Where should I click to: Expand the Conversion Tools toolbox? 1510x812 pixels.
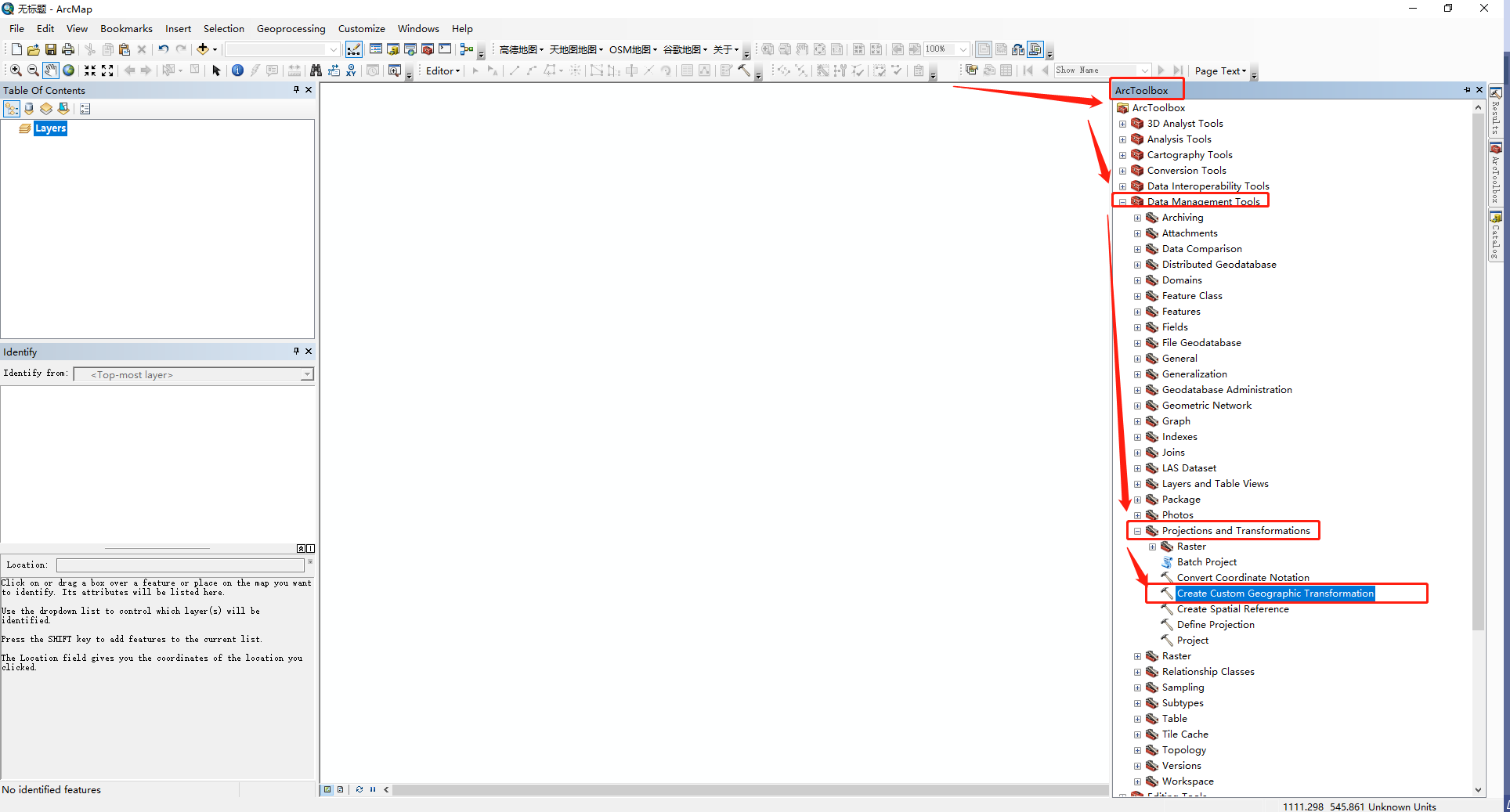click(1122, 171)
